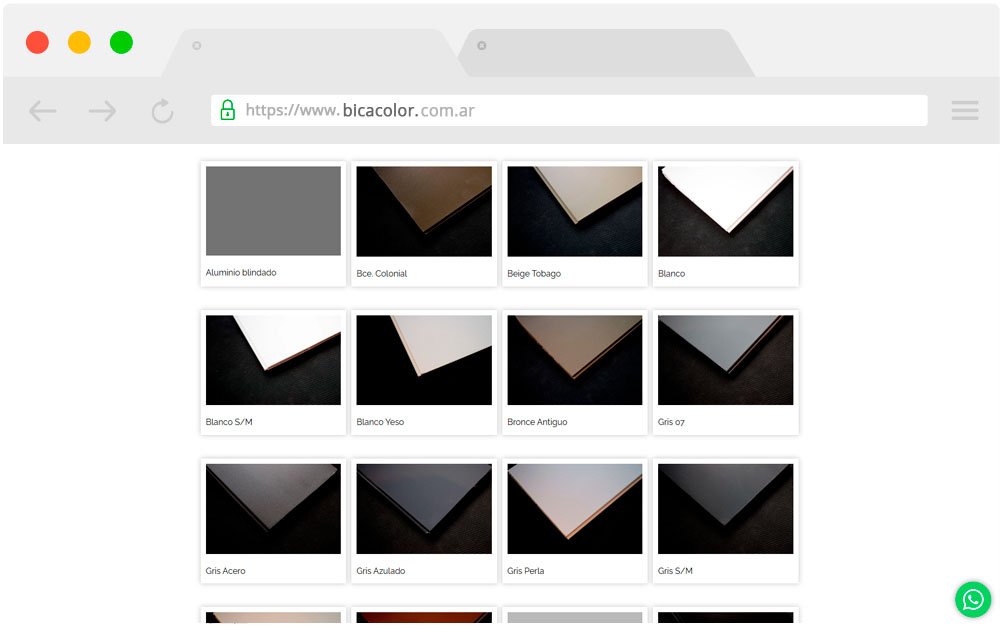Screen dimensions: 1003x638
Task: Click the 'Gris 07' caption
Action: tap(671, 422)
